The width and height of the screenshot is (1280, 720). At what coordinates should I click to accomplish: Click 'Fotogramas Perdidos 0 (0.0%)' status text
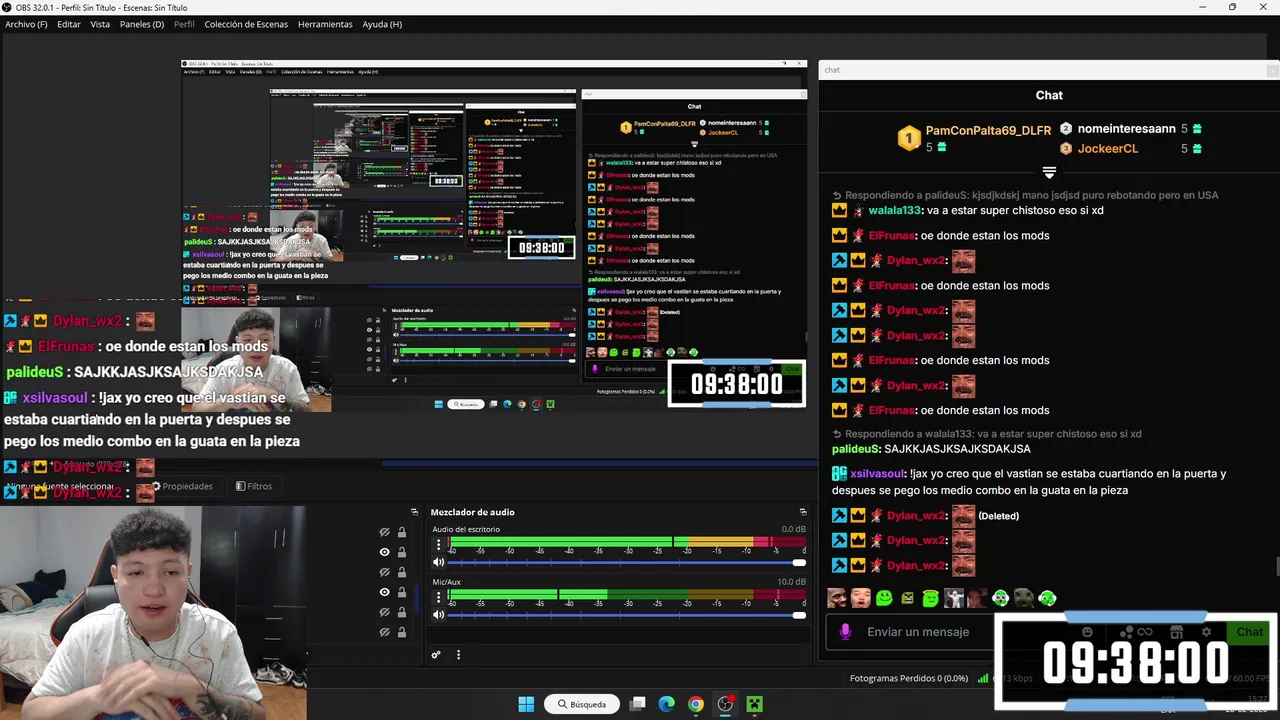click(x=909, y=678)
